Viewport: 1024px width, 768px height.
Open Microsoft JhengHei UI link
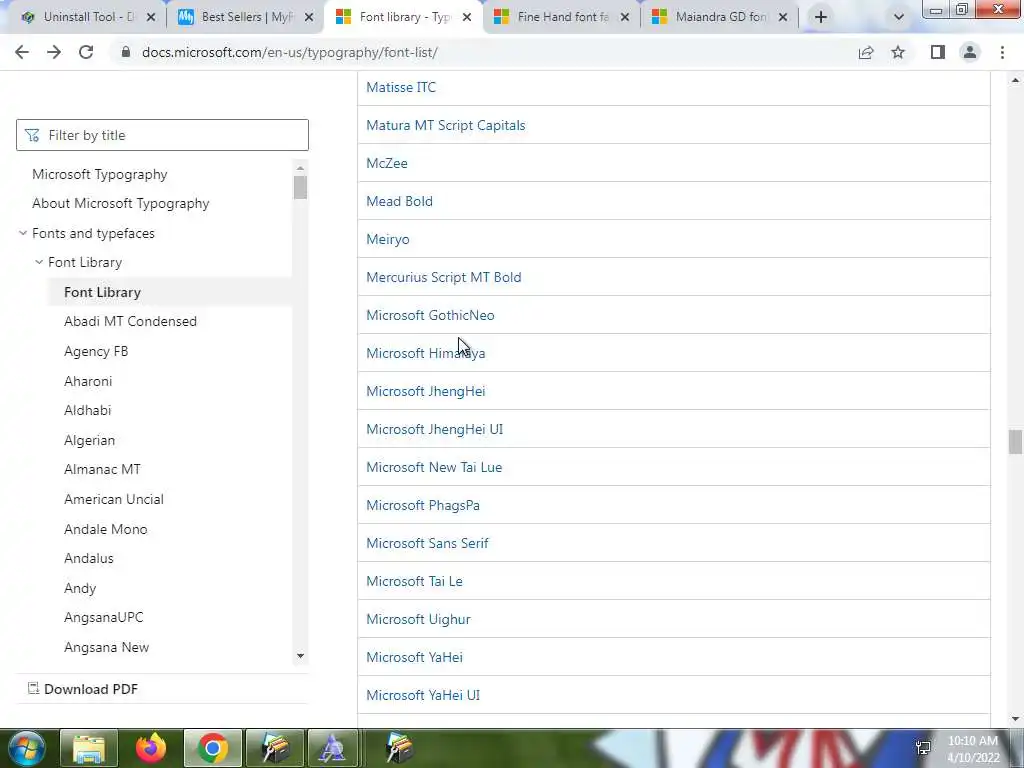434,429
